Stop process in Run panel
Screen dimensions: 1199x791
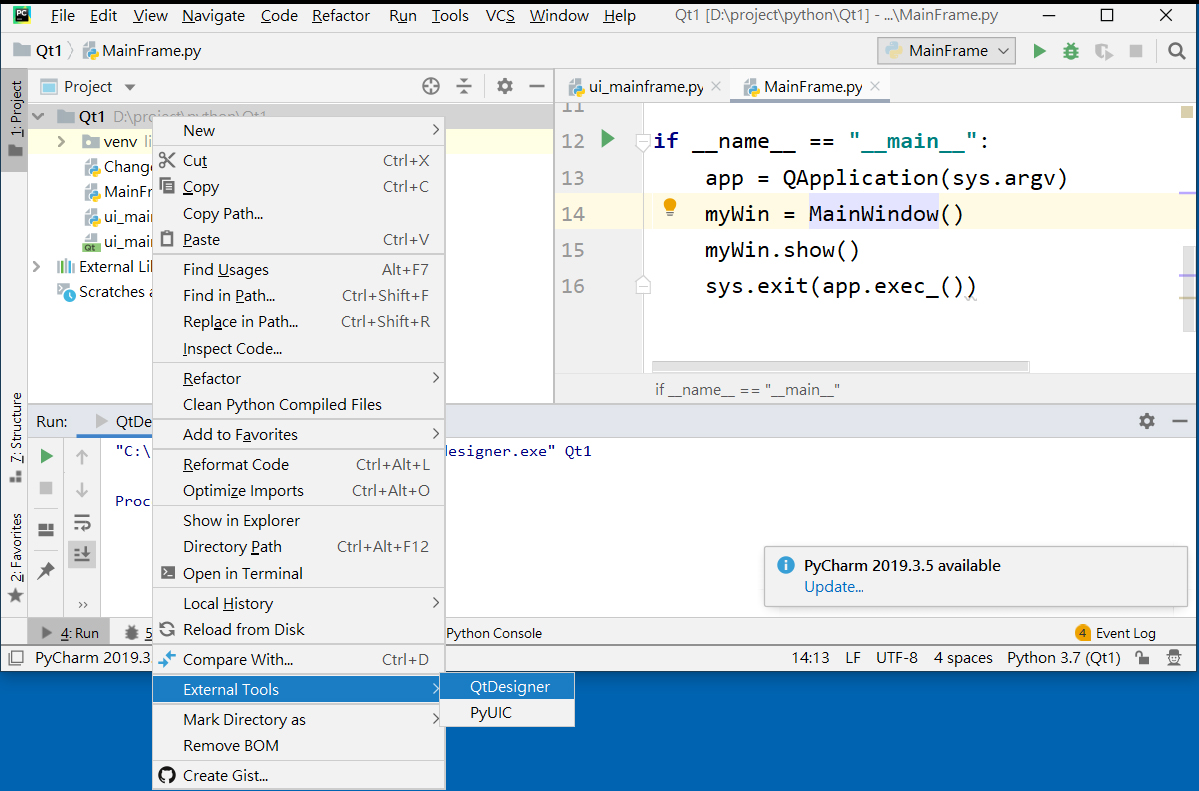[46, 488]
